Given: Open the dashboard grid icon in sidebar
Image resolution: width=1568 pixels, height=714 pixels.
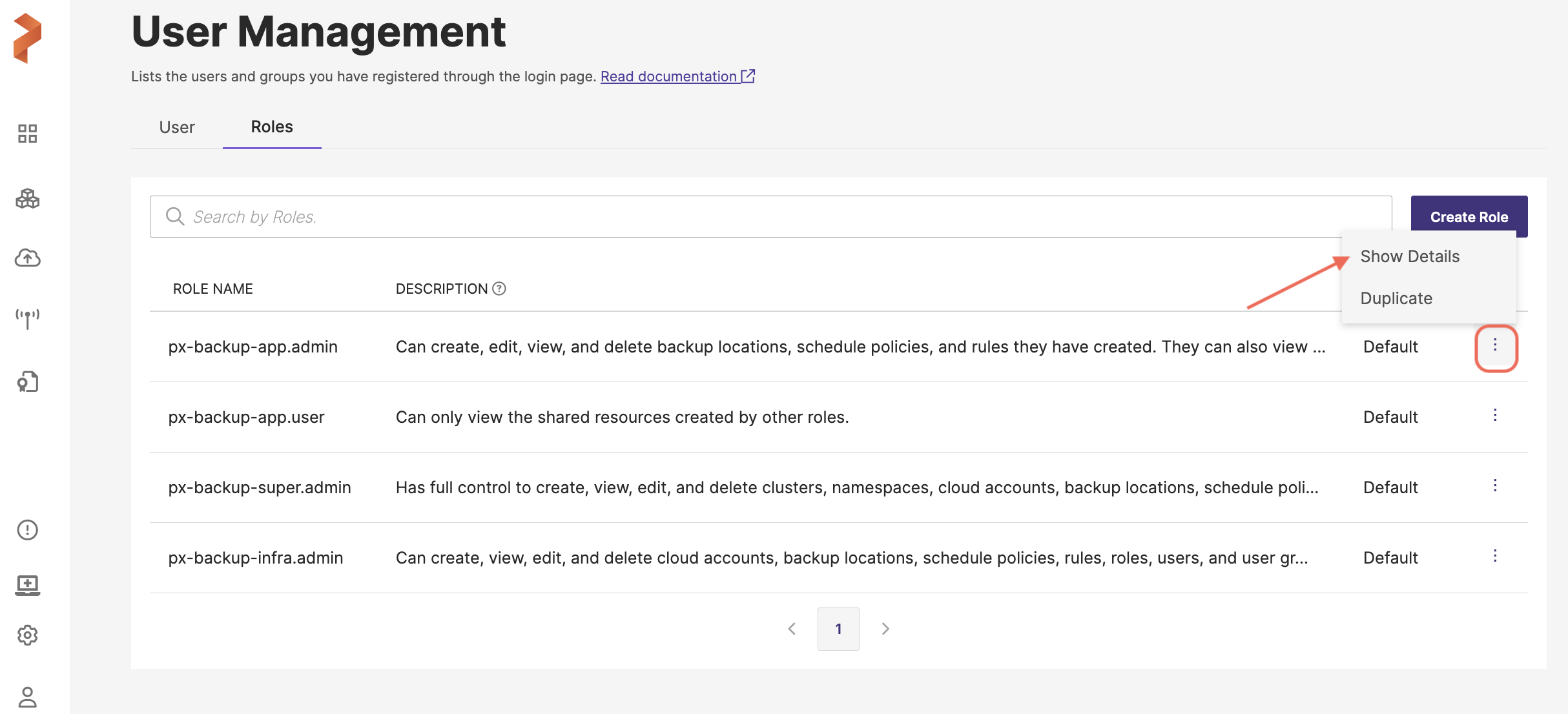Looking at the screenshot, I should click(27, 134).
